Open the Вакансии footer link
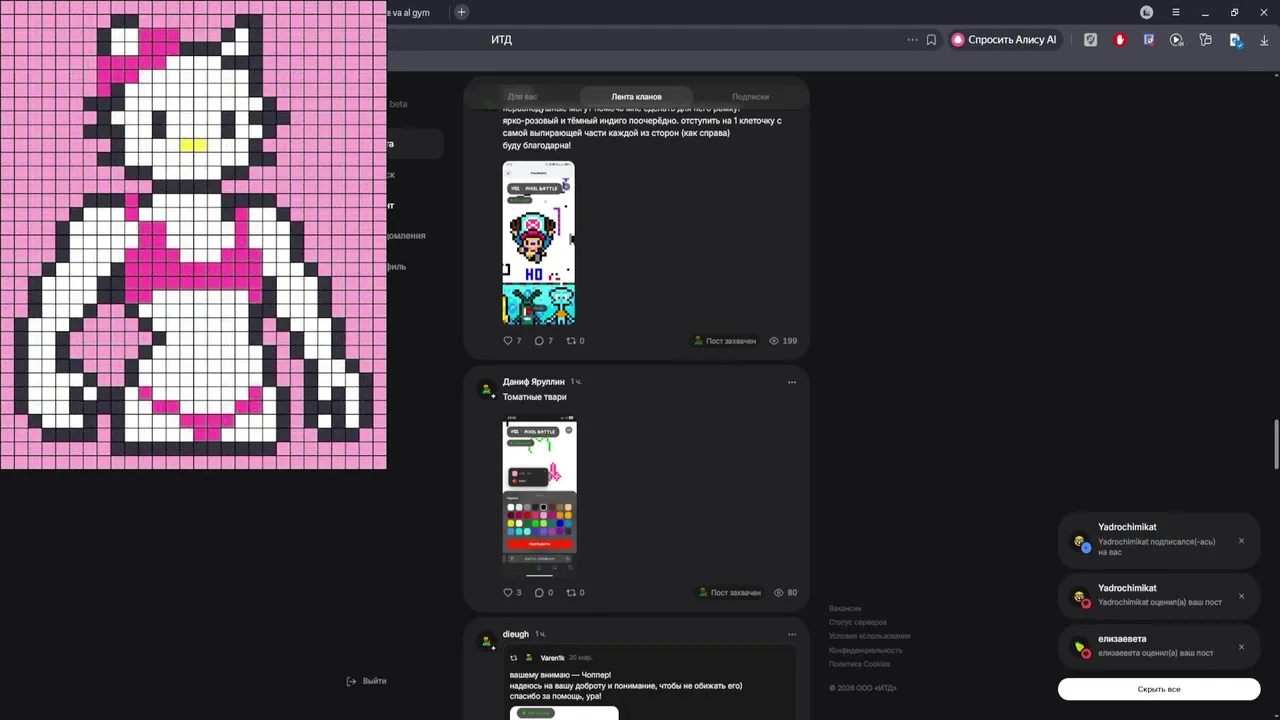This screenshot has height=720, width=1280. click(x=845, y=609)
